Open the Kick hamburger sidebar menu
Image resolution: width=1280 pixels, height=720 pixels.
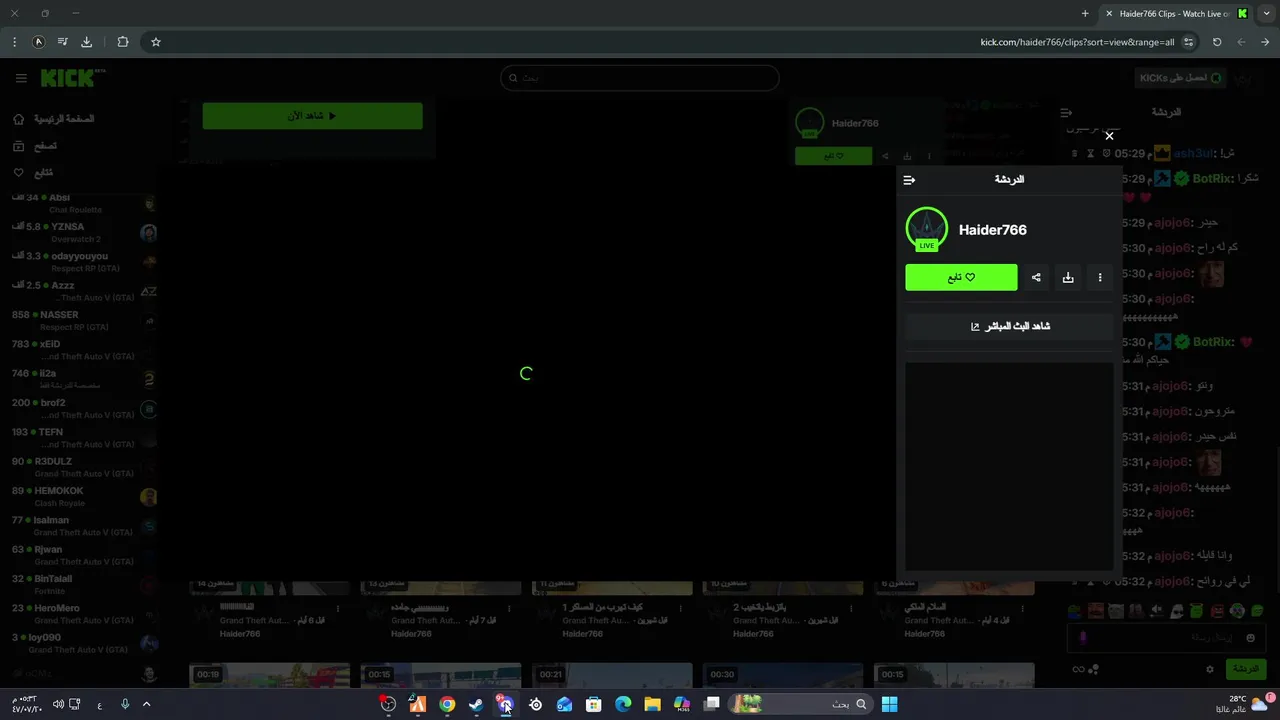21,78
